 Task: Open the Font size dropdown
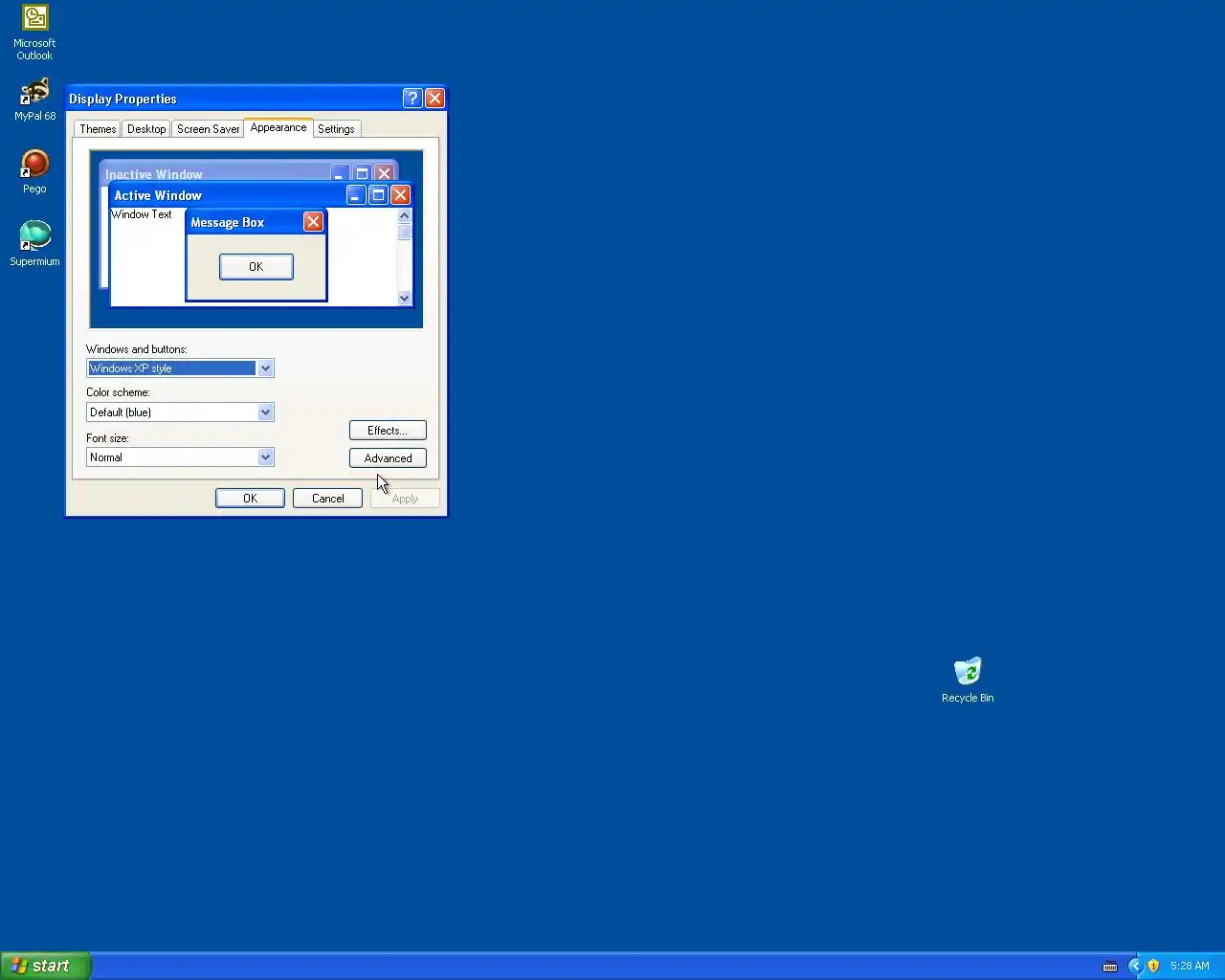click(x=265, y=457)
